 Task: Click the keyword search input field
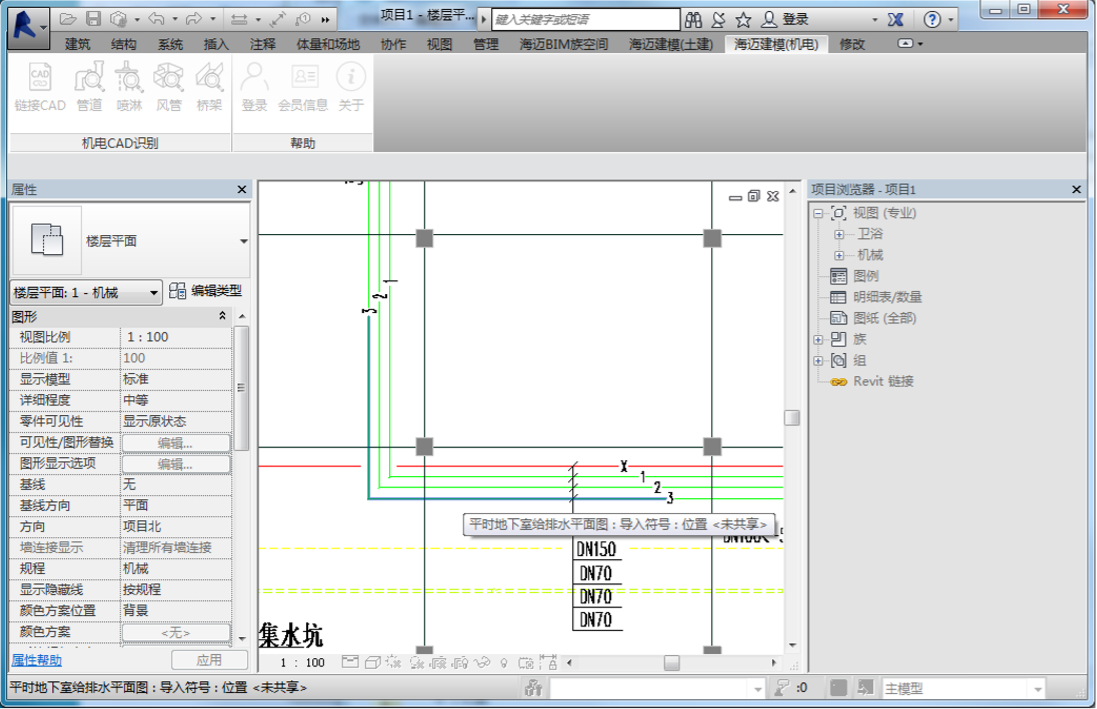click(x=586, y=20)
